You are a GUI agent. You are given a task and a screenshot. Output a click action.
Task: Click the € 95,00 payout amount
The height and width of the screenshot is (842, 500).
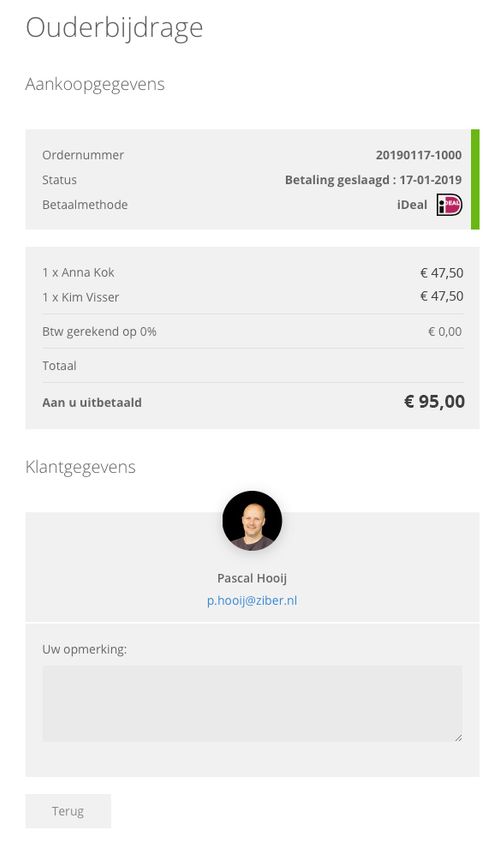(x=434, y=402)
